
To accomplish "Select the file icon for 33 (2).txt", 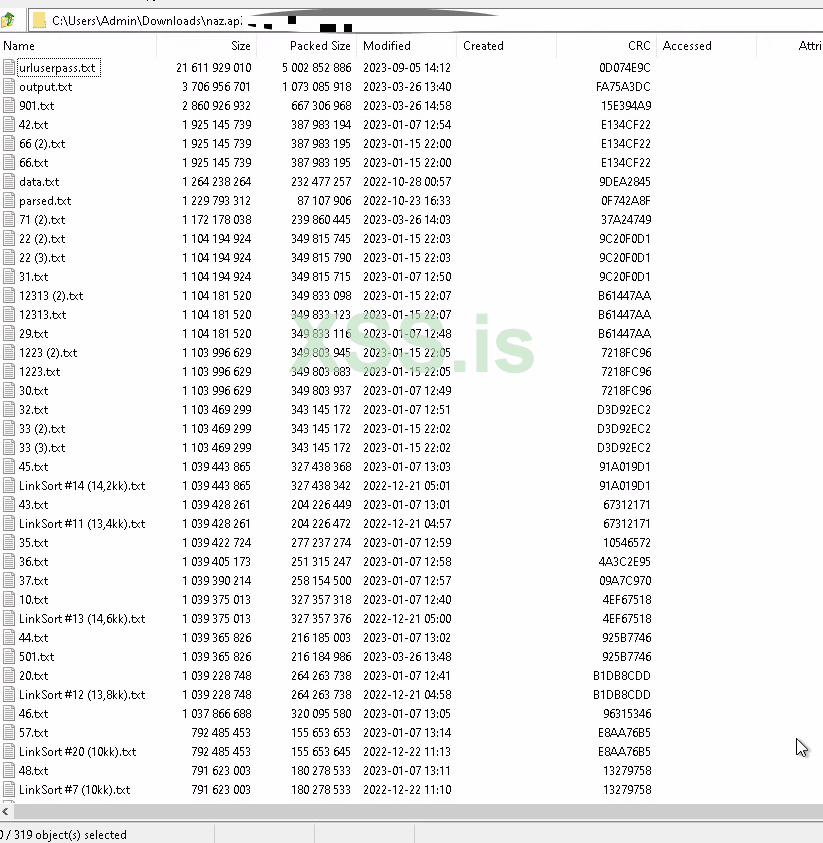I will pyautogui.click(x=9, y=428).
